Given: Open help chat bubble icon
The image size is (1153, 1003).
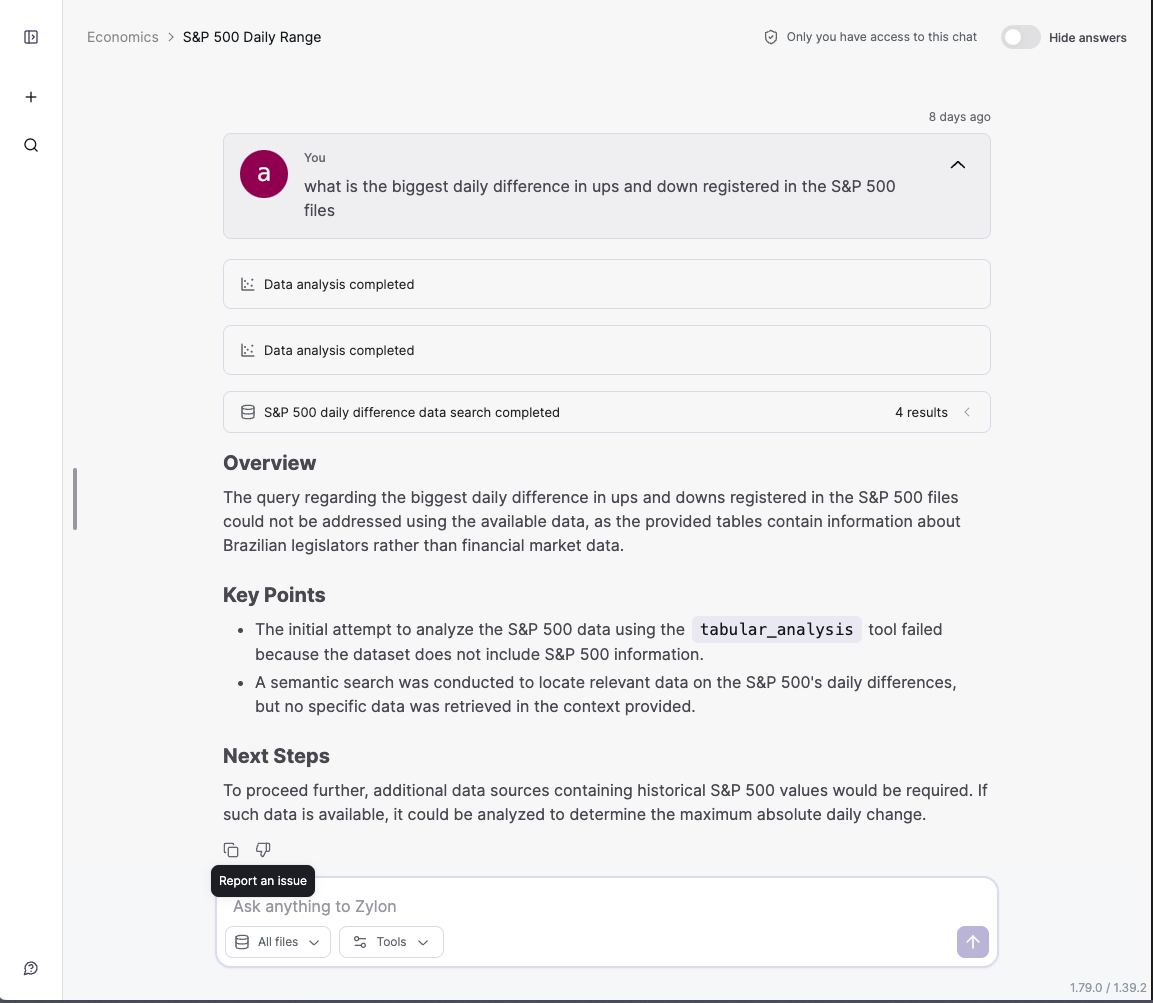Looking at the screenshot, I should pyautogui.click(x=31, y=968).
